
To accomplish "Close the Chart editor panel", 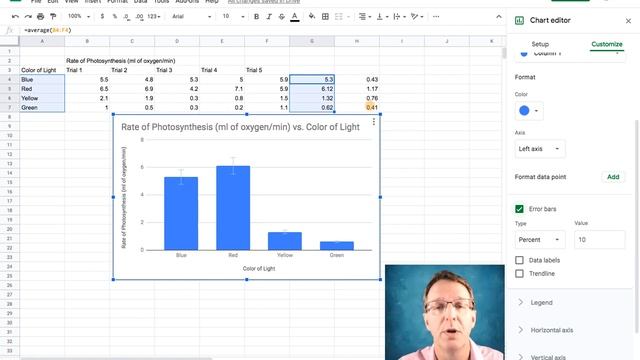I will pyautogui.click(x=628, y=21).
